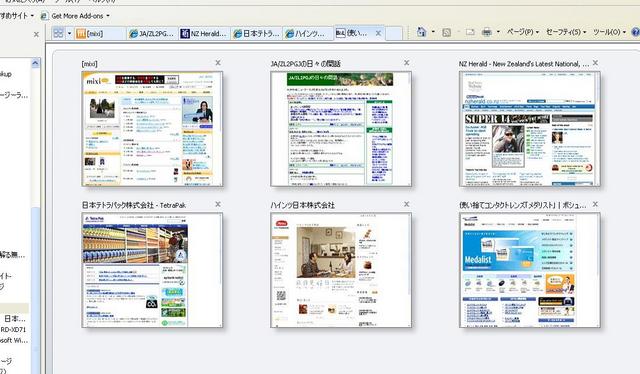Open the Quick Tabs dropdown arrow
The width and height of the screenshot is (640, 374).
pyautogui.click(x=69, y=33)
